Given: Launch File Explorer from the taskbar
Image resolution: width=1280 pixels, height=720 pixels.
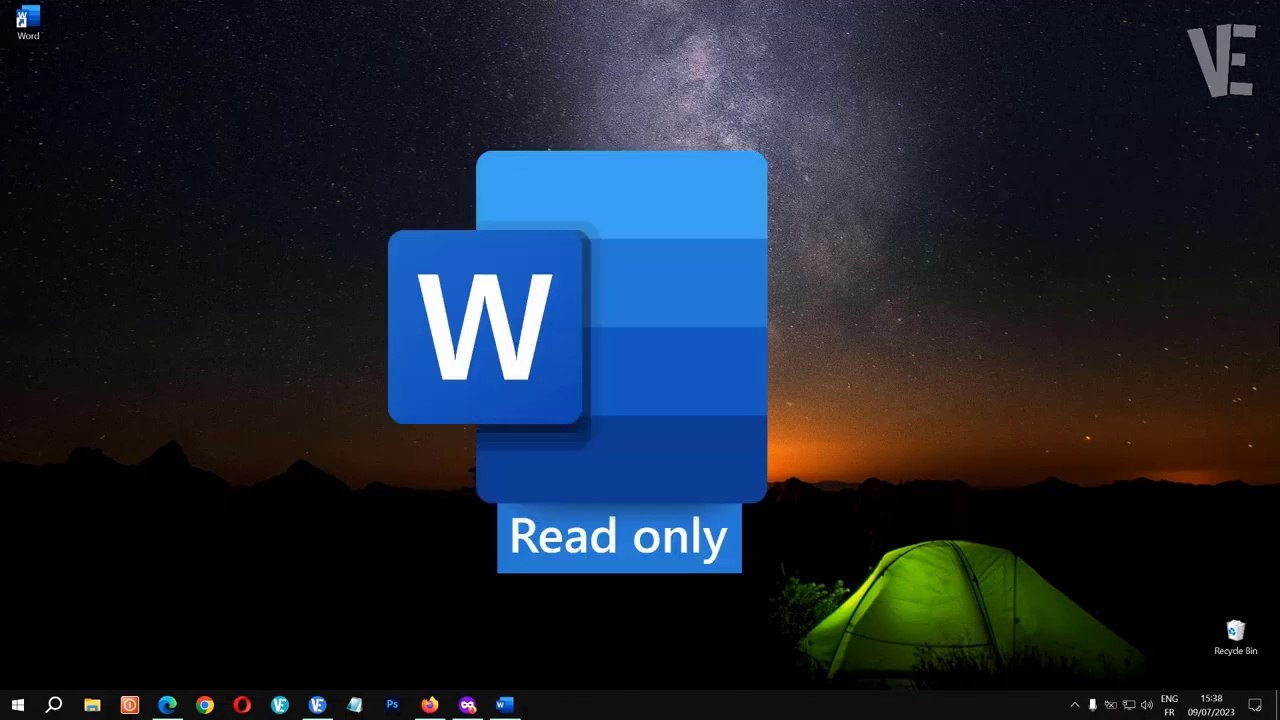Looking at the screenshot, I should [92, 705].
